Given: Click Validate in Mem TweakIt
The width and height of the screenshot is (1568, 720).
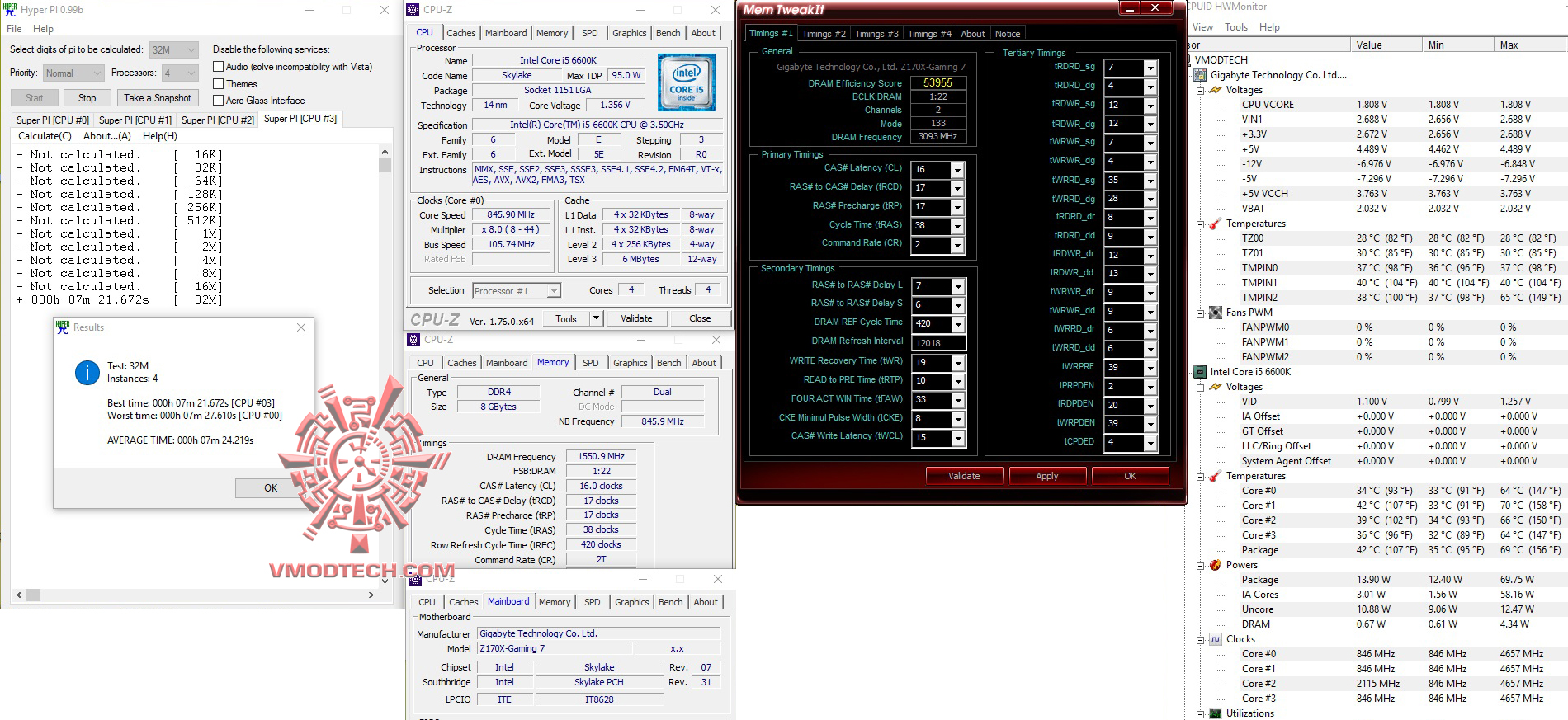Looking at the screenshot, I should (x=964, y=476).
